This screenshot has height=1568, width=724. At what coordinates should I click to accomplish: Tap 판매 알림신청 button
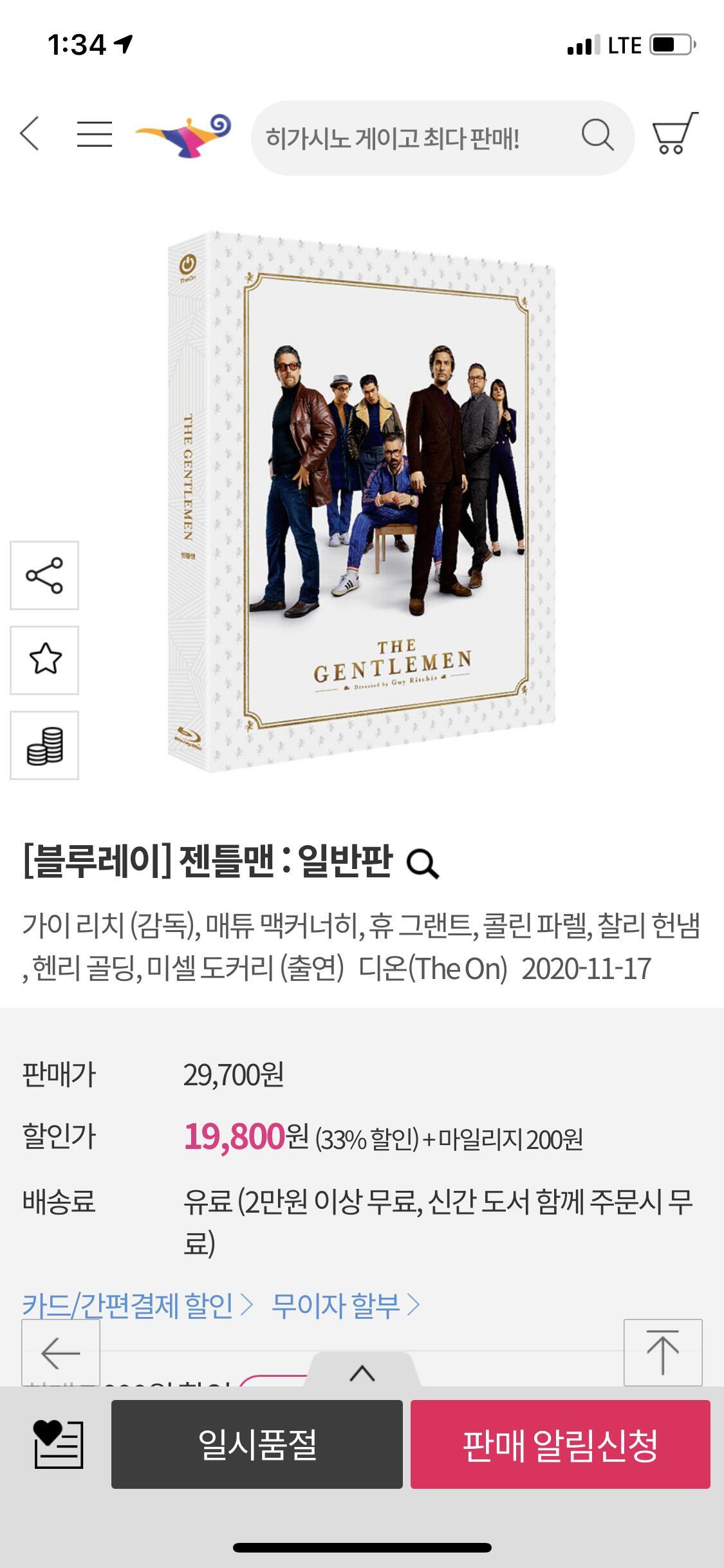click(x=561, y=1444)
